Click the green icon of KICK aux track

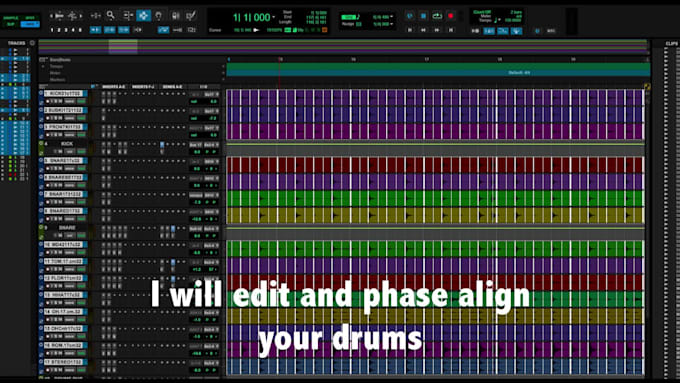coord(41,144)
